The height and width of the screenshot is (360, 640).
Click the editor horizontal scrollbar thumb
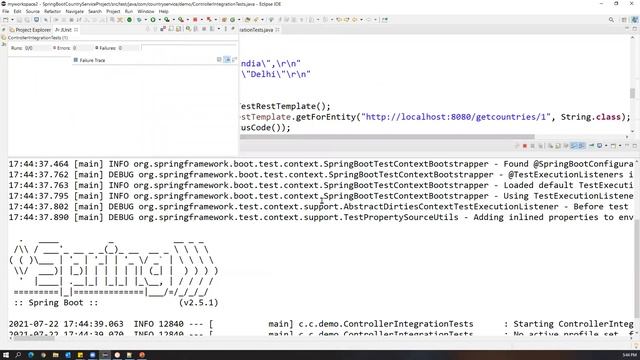tap(387, 137)
